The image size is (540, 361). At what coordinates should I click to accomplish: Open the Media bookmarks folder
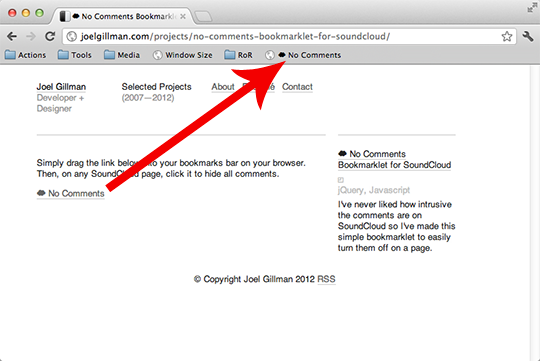122,55
